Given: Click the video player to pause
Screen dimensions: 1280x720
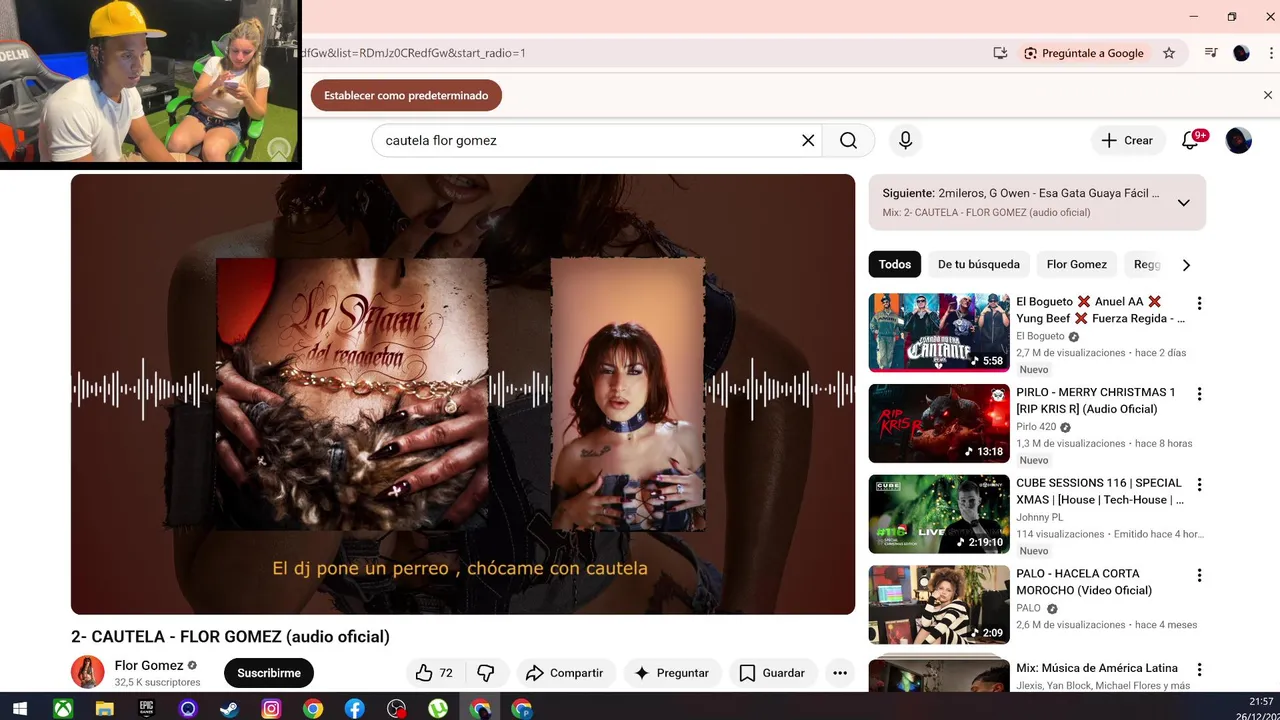Looking at the screenshot, I should (463, 394).
